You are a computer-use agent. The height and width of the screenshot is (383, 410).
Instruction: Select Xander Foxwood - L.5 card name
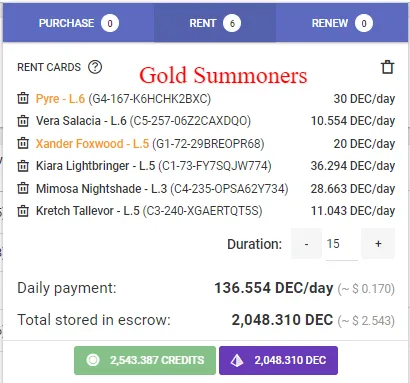click(92, 144)
